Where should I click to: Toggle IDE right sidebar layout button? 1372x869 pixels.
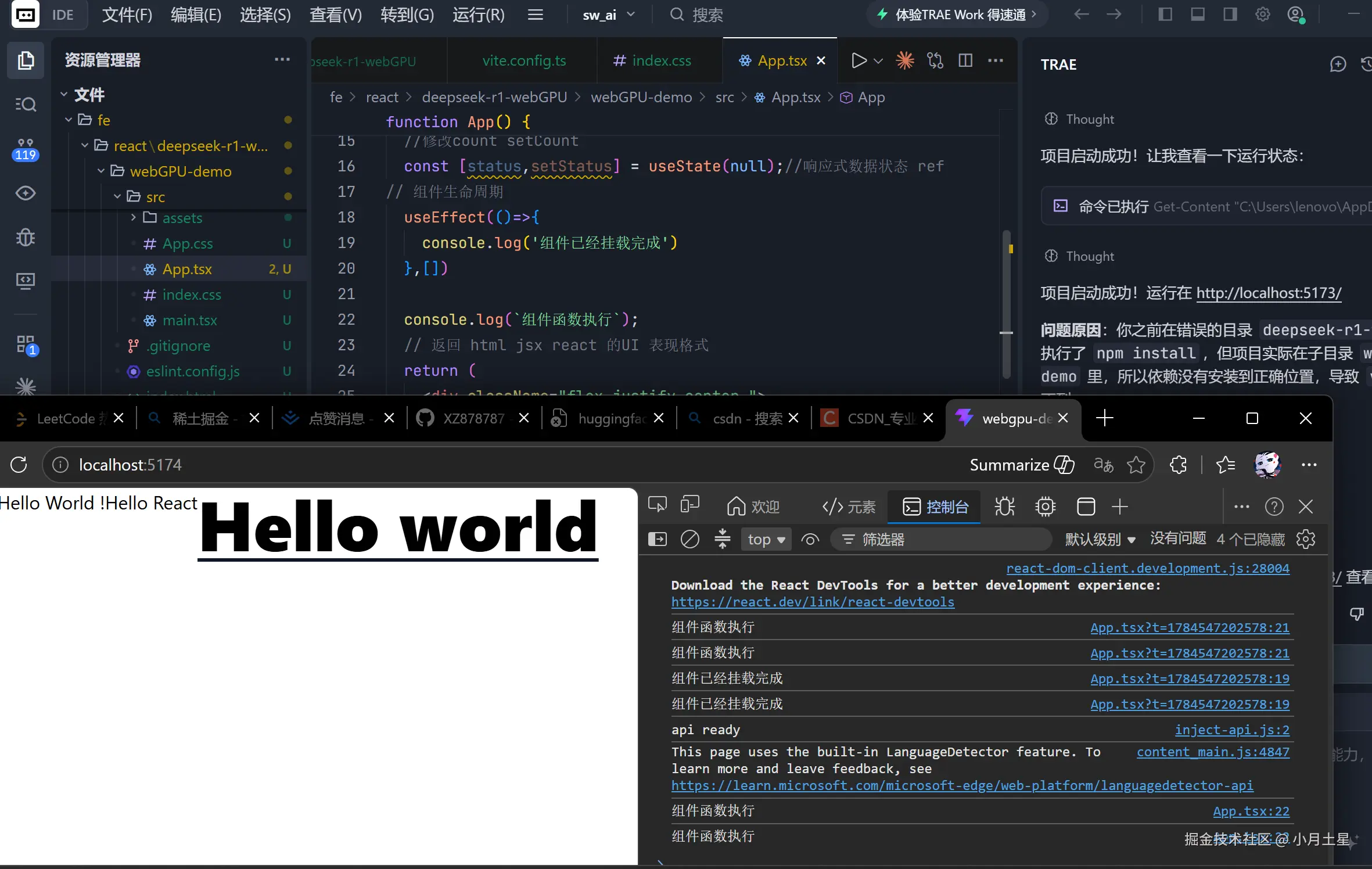click(x=1230, y=15)
